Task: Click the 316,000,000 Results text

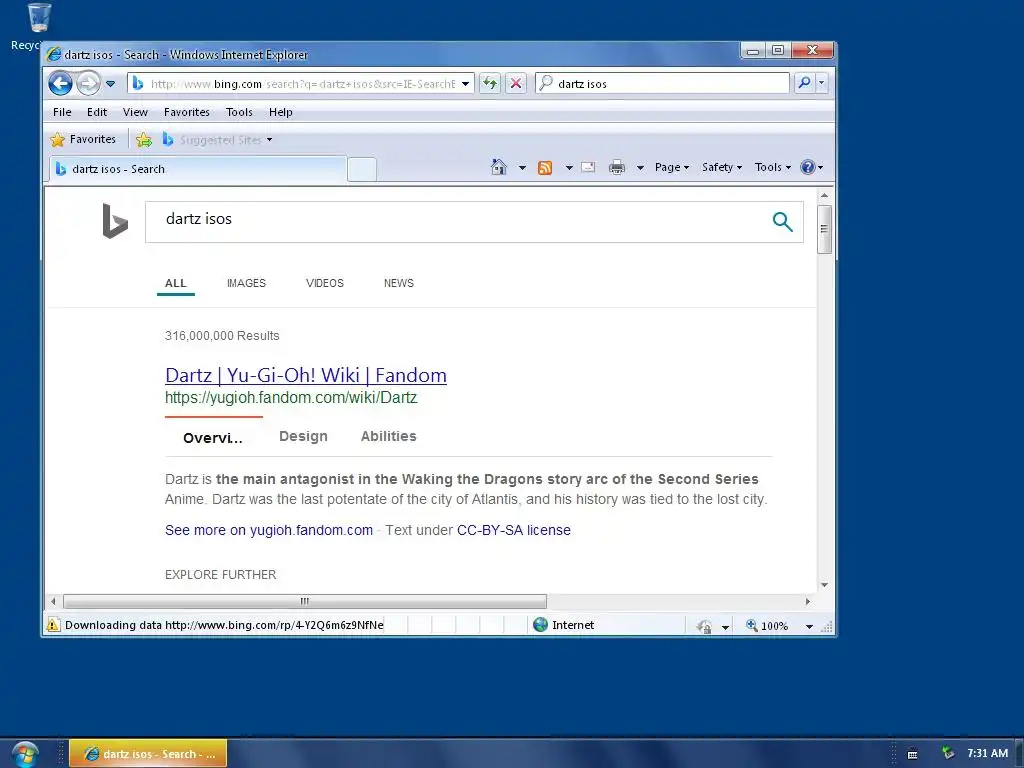Action: (222, 336)
